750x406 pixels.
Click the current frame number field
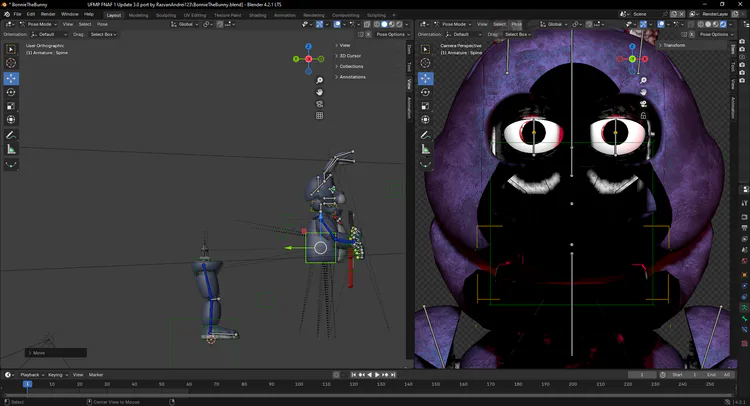tap(642, 375)
